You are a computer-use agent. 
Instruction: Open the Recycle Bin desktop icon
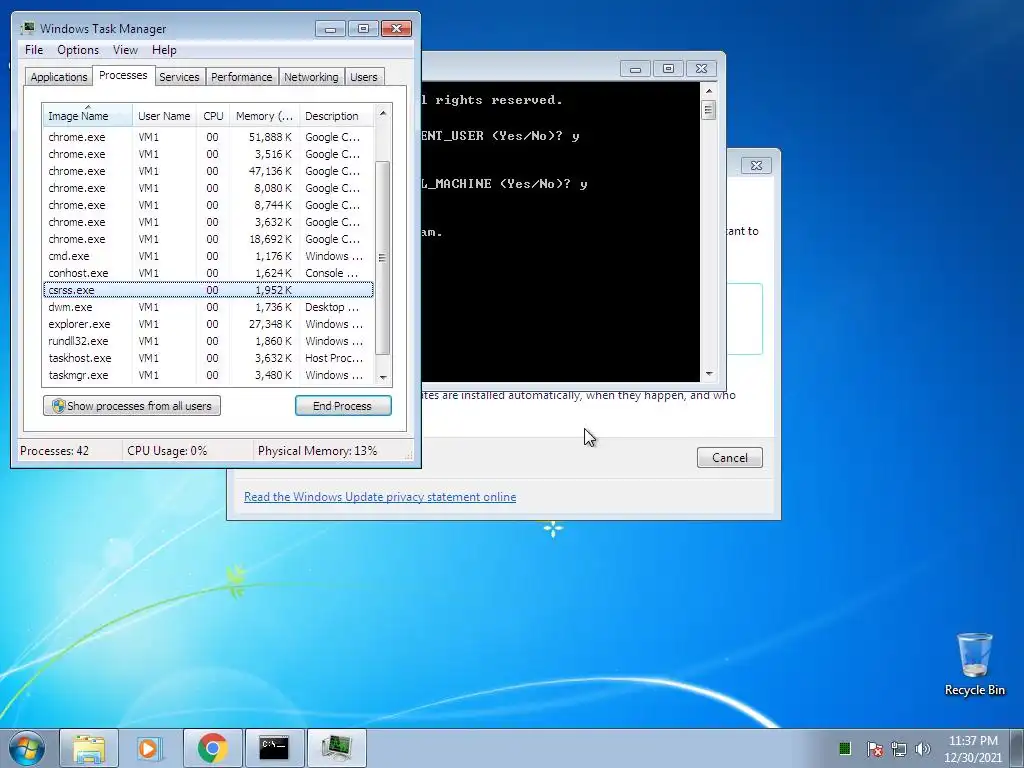point(974,664)
